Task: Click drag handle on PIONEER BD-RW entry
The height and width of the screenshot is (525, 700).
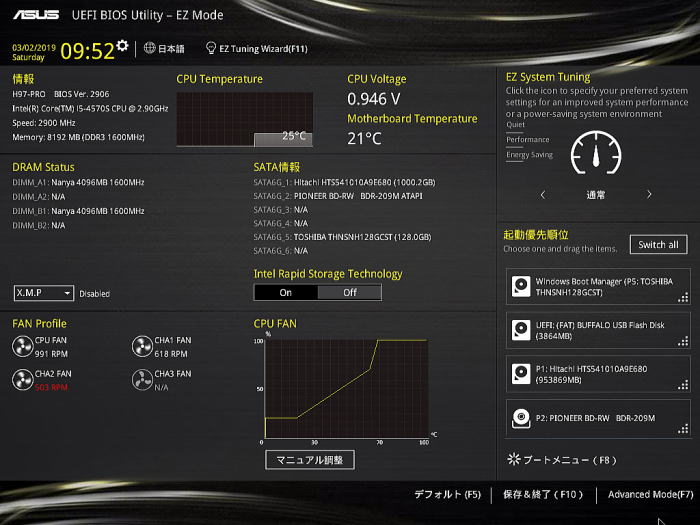Action: pyautogui.click(x=683, y=429)
